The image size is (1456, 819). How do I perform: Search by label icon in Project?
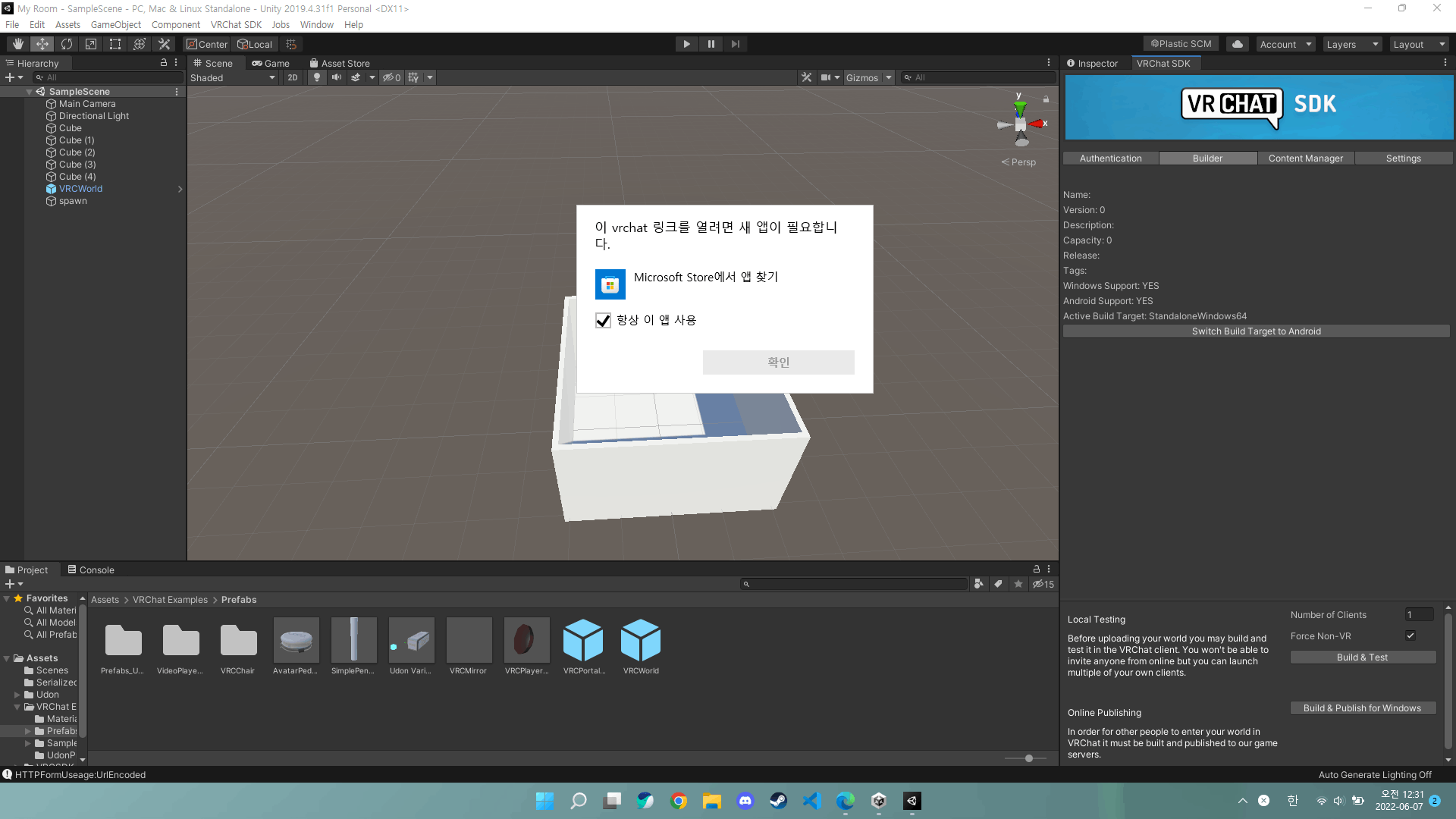point(999,584)
